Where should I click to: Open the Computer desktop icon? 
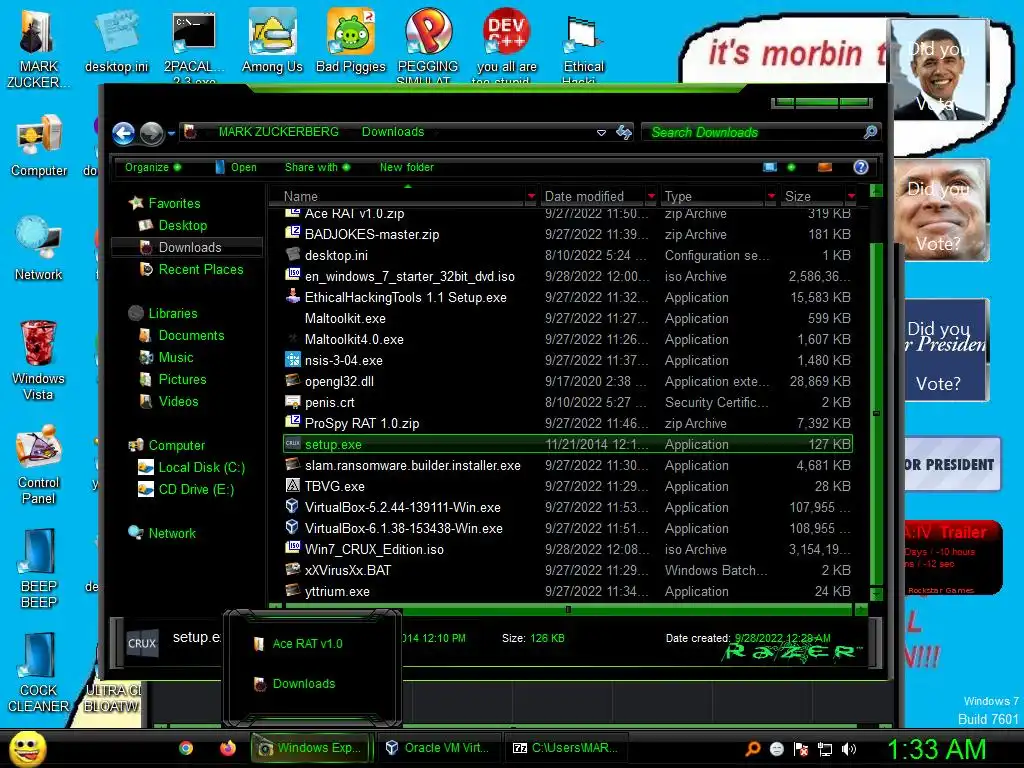(x=39, y=146)
